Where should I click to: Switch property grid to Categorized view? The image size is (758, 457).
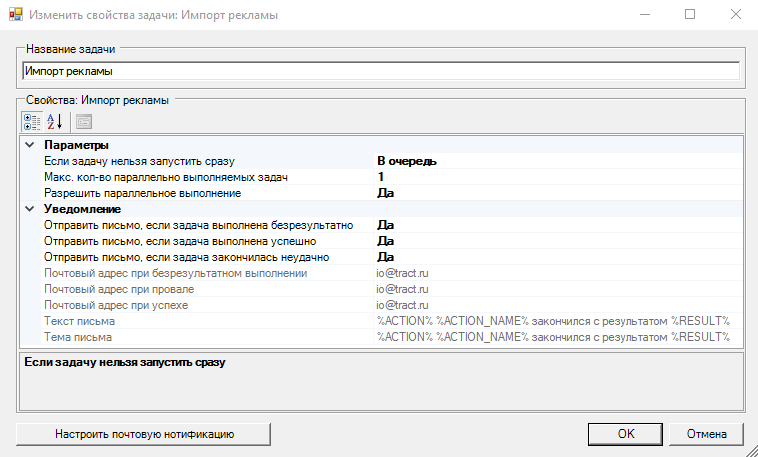click(x=32, y=121)
